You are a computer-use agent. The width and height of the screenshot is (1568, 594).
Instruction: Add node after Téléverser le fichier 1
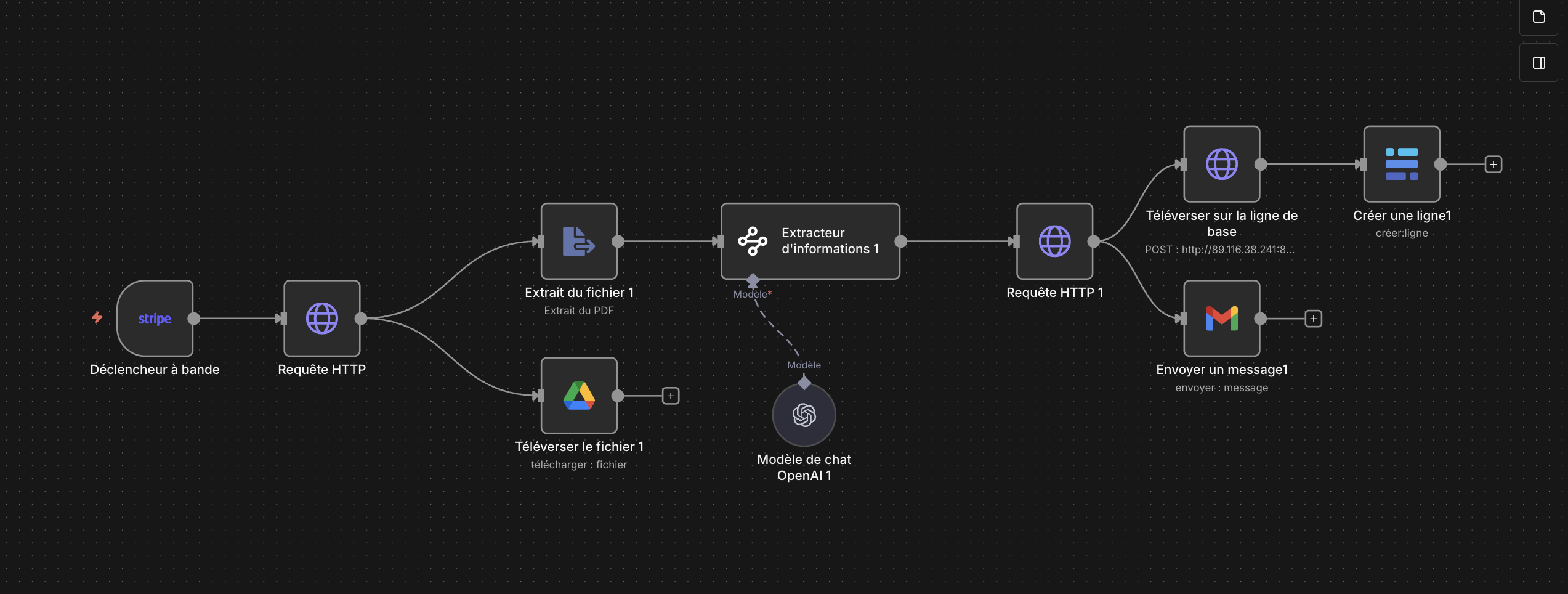click(x=671, y=396)
